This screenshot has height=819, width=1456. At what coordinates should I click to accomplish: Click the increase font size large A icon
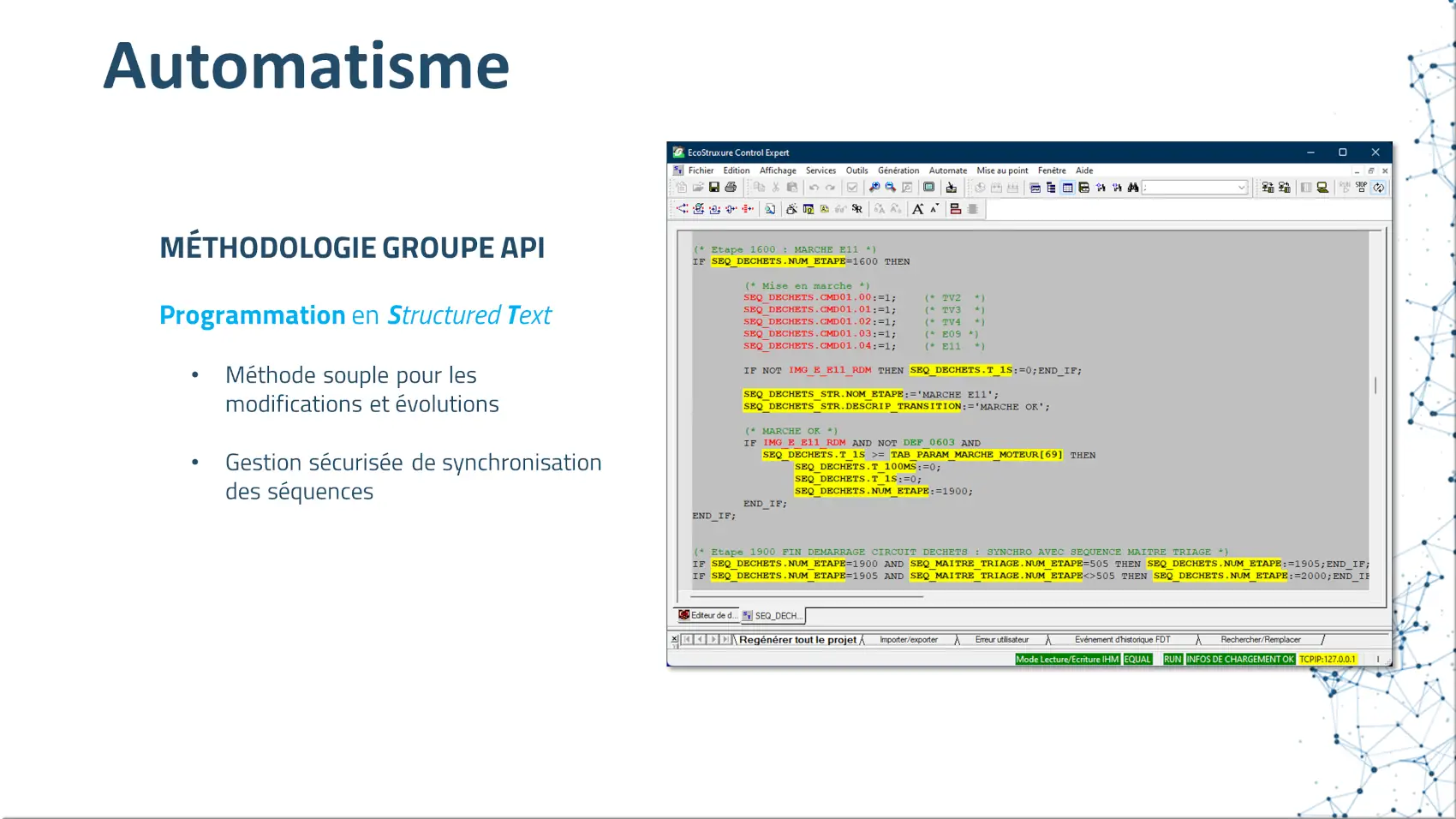click(918, 209)
